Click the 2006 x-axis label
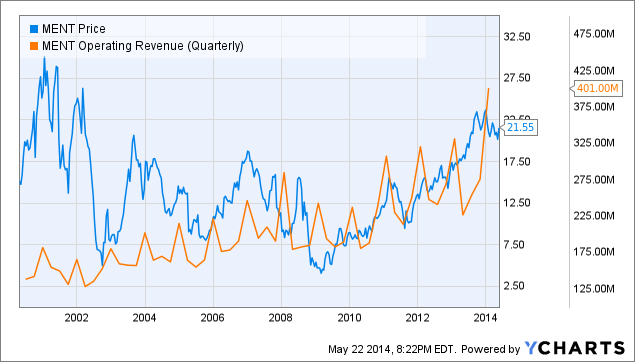Screen dimensions: 635x362 [212, 318]
